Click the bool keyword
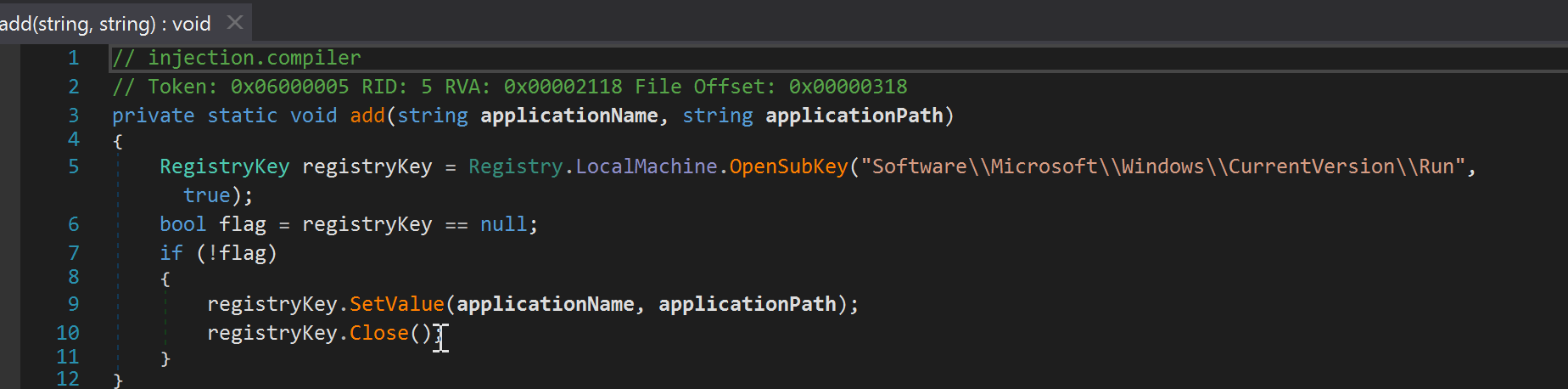 (x=182, y=224)
